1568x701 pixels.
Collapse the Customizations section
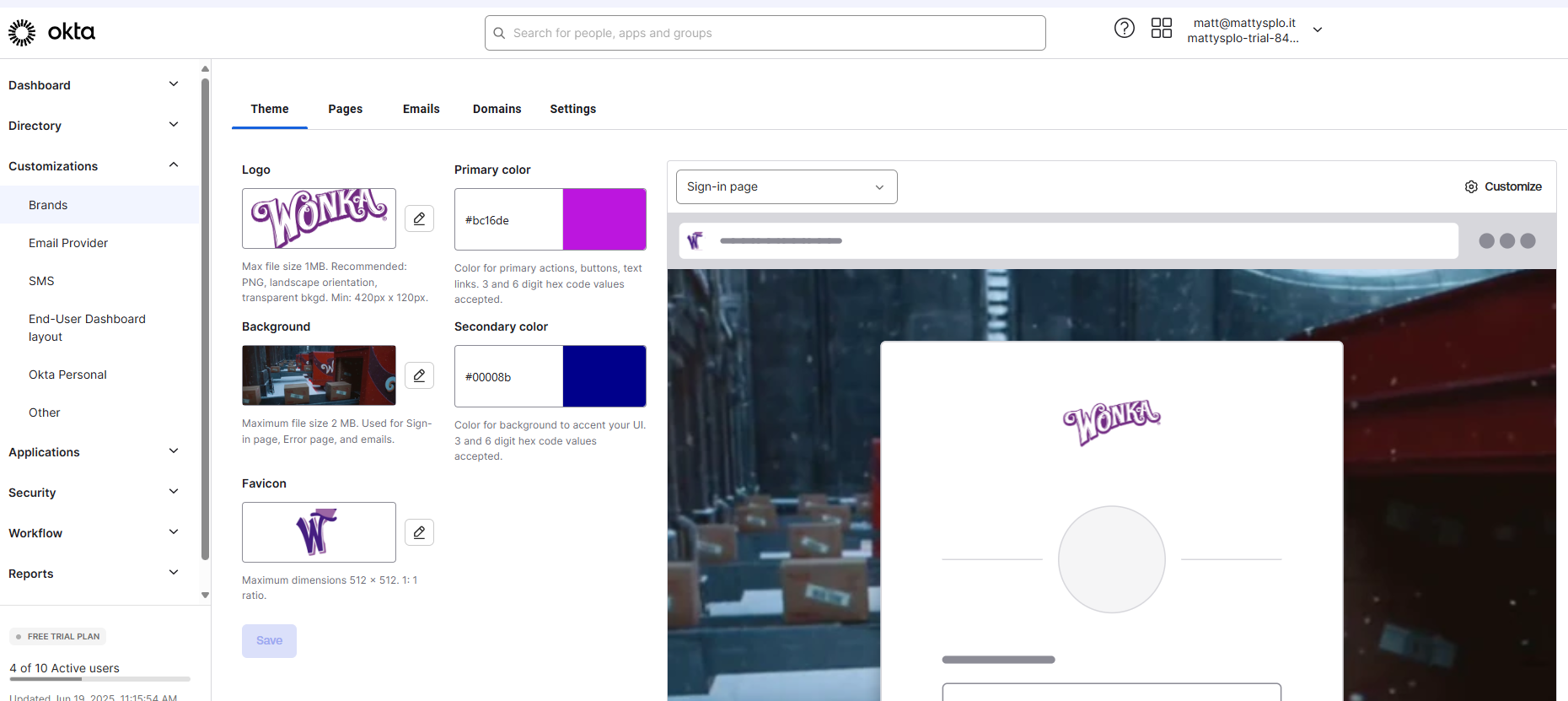pos(174,165)
